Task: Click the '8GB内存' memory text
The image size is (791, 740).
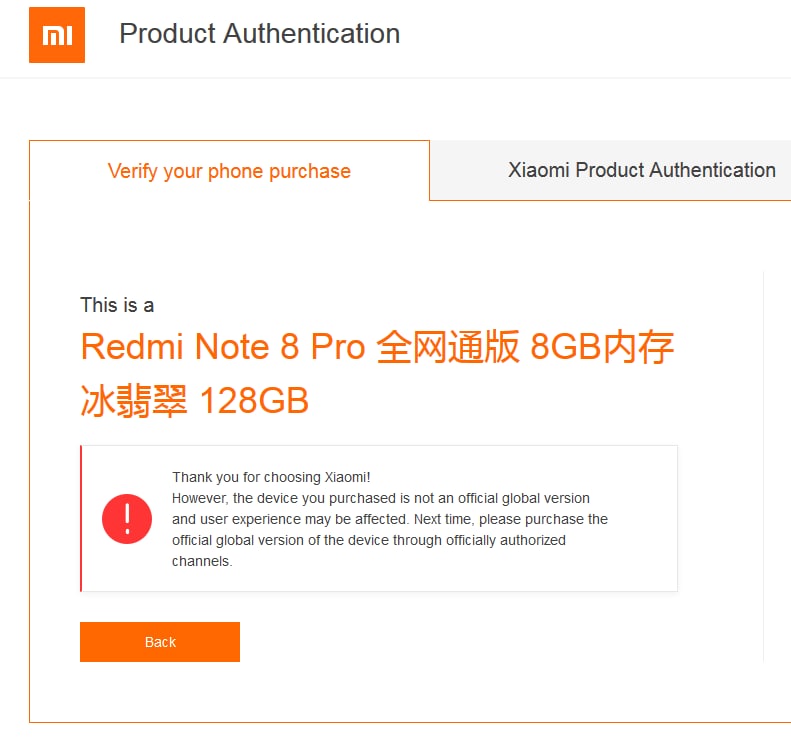Action: (602, 347)
